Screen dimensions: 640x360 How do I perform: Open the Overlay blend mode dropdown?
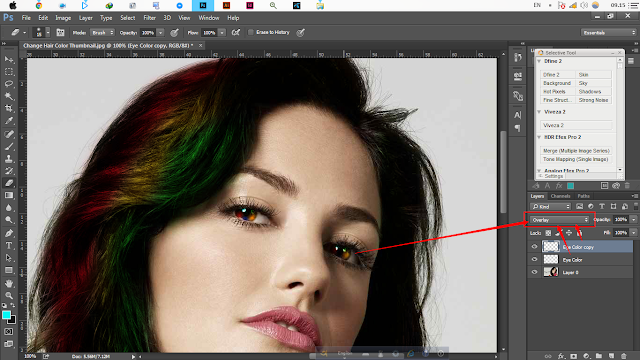coord(559,220)
